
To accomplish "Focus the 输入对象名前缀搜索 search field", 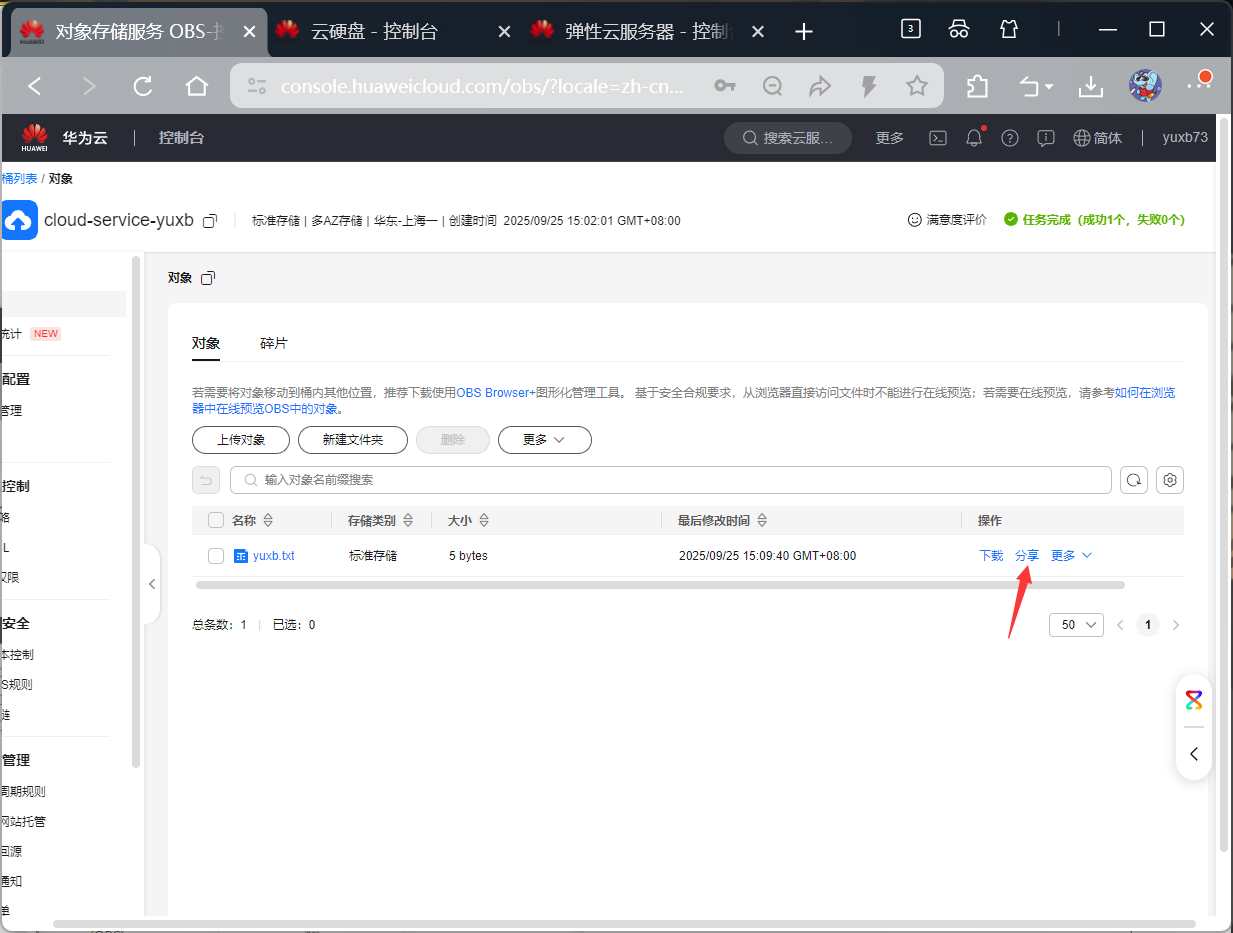I will pos(670,480).
